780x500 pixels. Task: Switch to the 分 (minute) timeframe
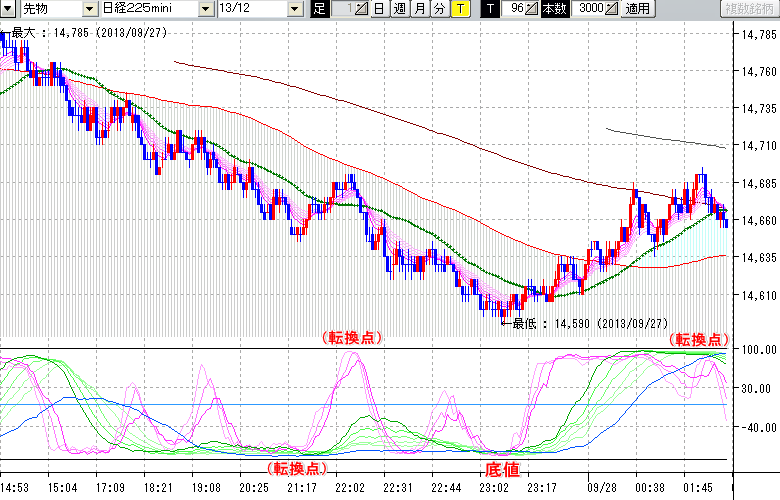click(439, 9)
